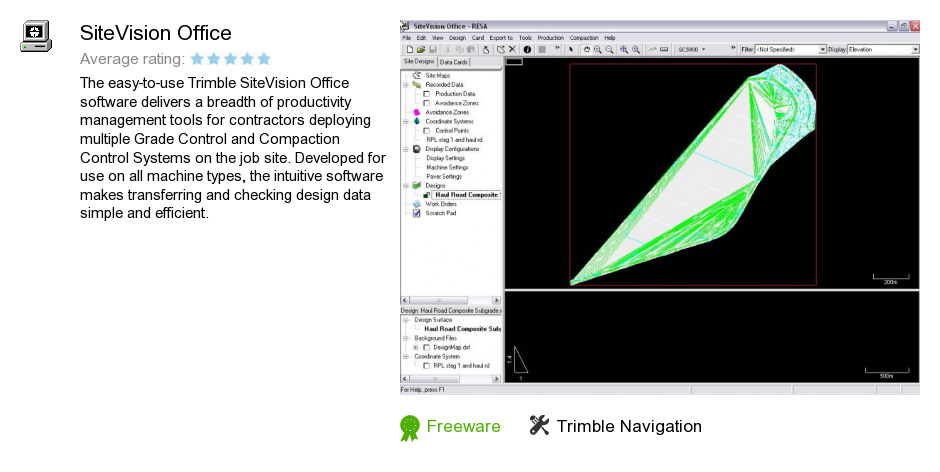The height and width of the screenshot is (472, 940).
Task: Open the Design menu
Action: (x=457, y=38)
